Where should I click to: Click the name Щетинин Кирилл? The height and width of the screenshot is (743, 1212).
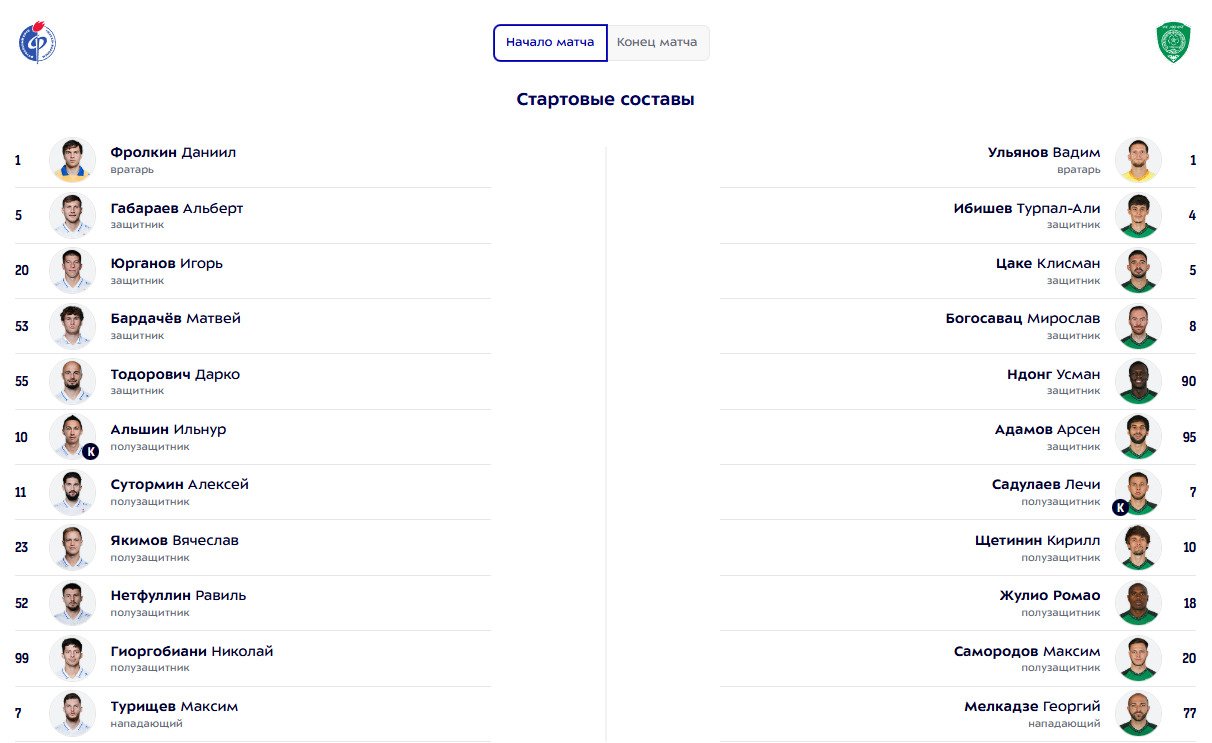click(1038, 540)
